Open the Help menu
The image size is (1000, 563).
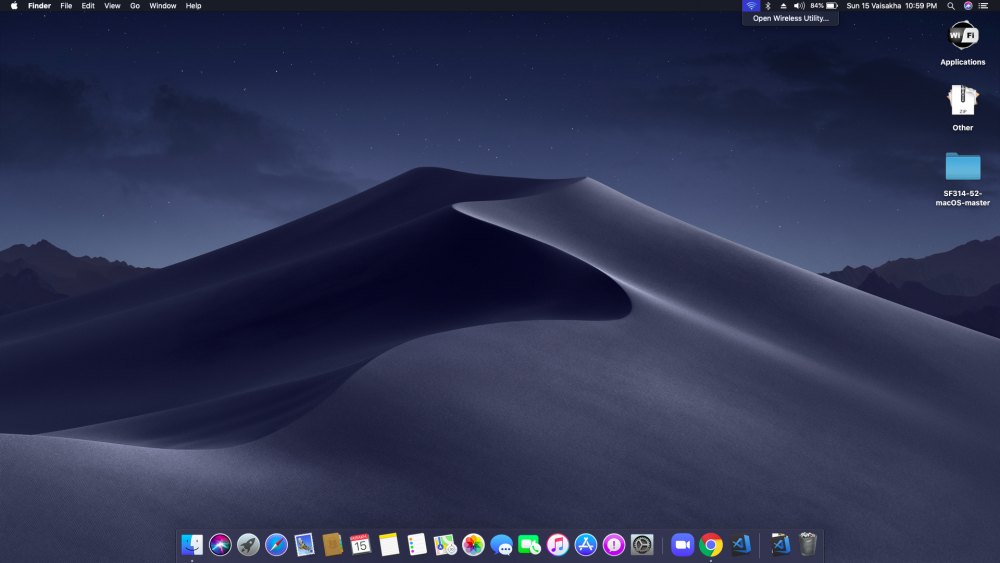[x=193, y=6]
